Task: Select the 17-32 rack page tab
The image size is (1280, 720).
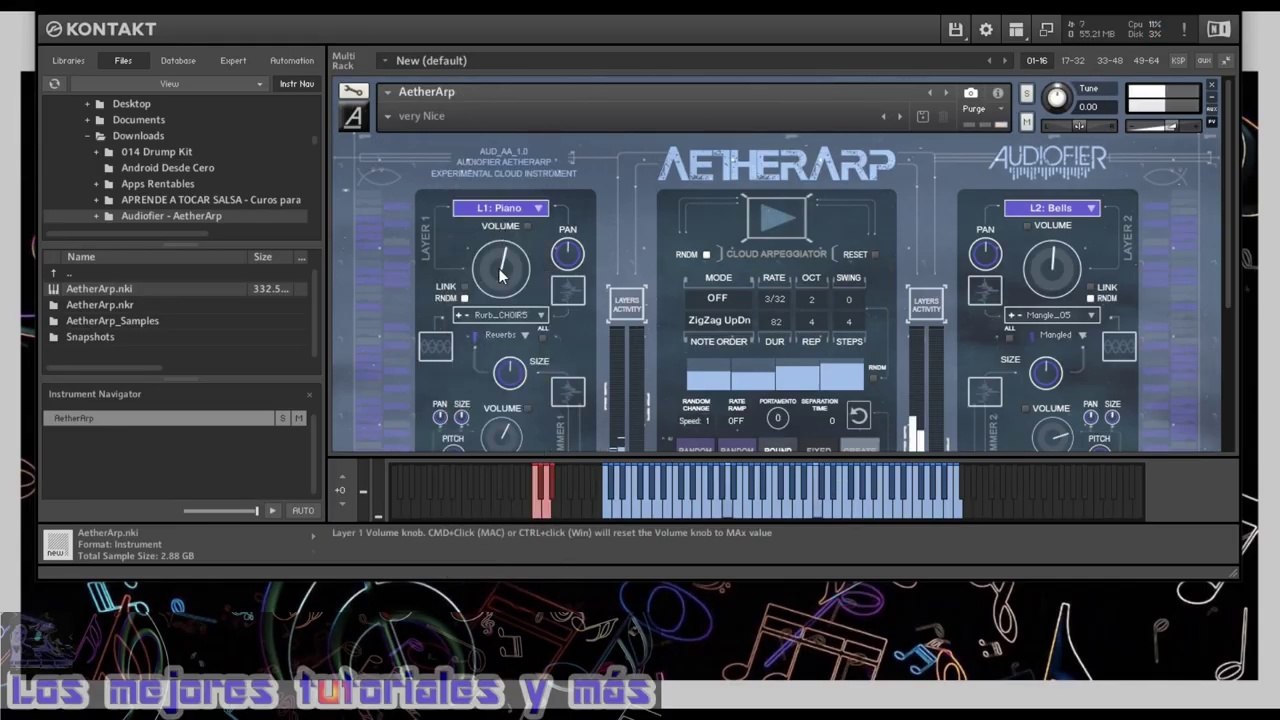Action: pos(1073,61)
